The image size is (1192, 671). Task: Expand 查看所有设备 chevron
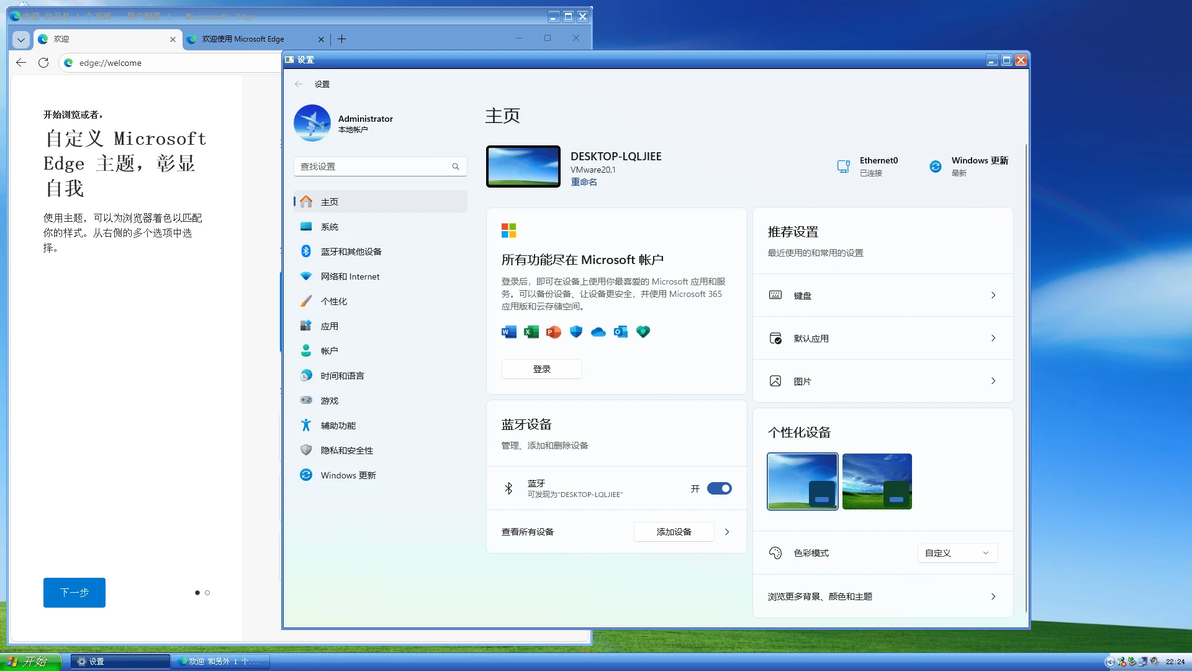click(727, 532)
